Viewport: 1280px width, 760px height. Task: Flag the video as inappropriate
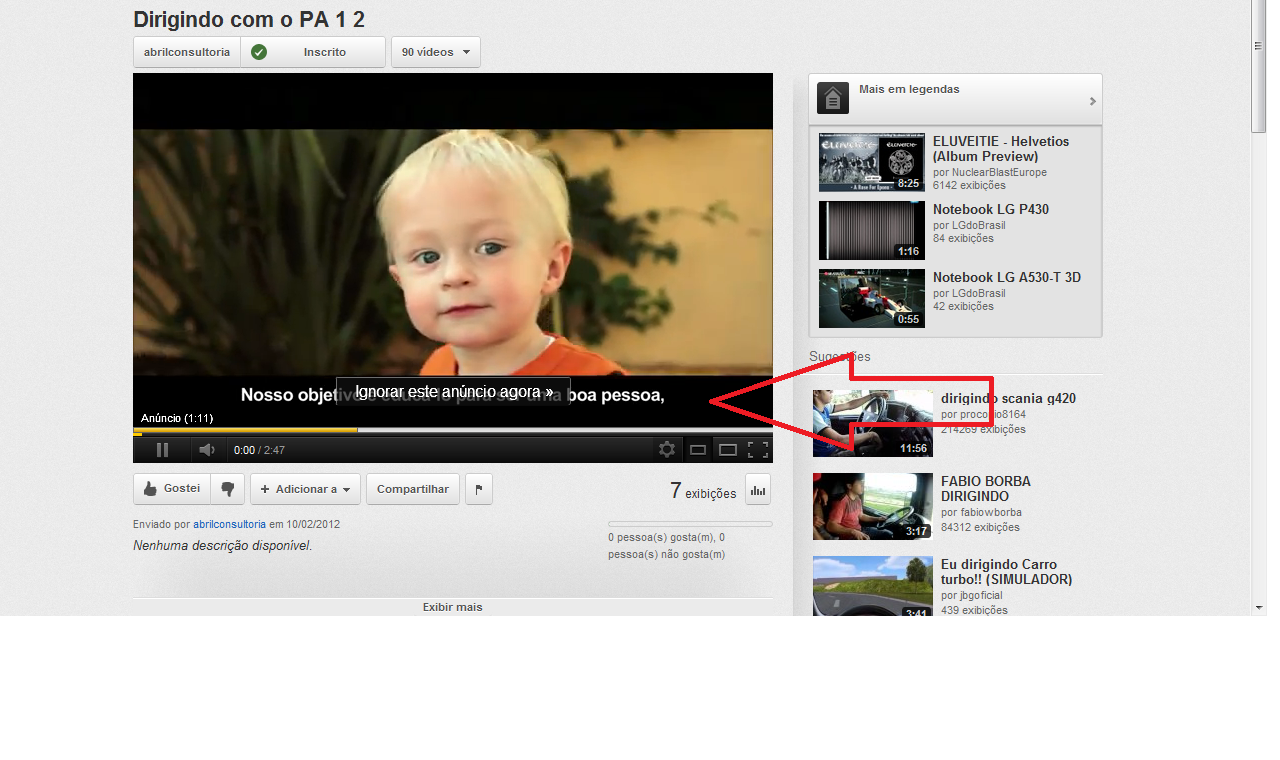pyautogui.click(x=479, y=489)
